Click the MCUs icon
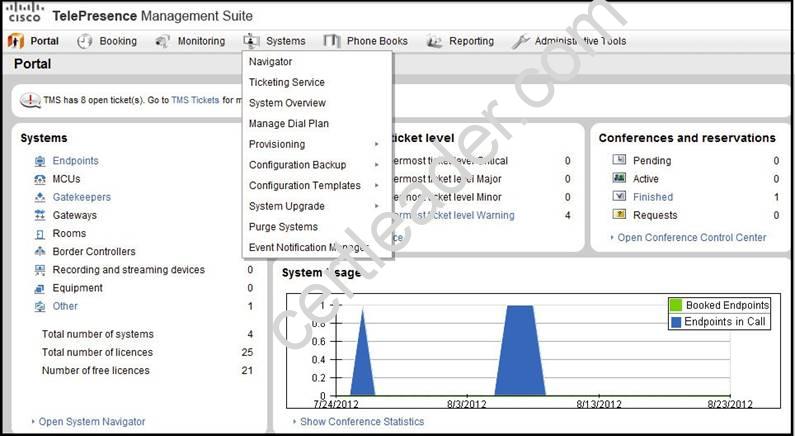 pos(40,179)
